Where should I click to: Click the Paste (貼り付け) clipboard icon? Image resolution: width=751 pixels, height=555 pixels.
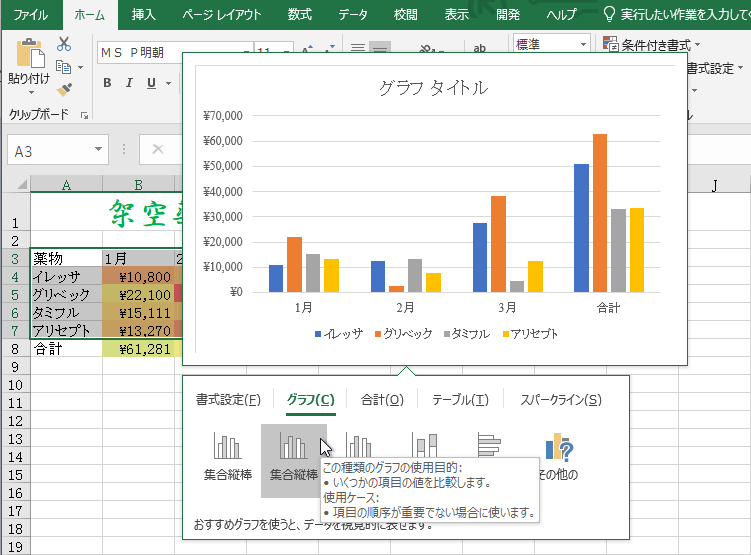coord(29,62)
